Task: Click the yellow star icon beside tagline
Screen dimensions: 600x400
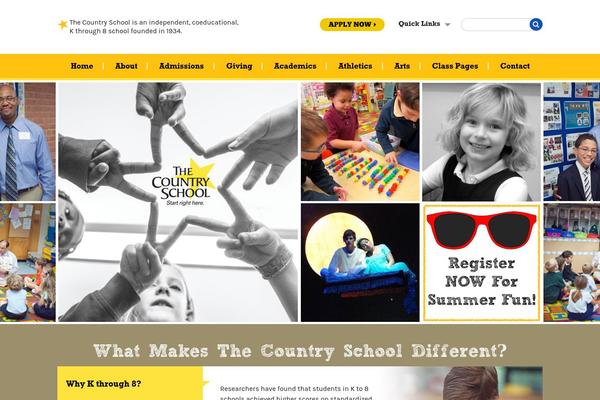Action: pos(63,24)
